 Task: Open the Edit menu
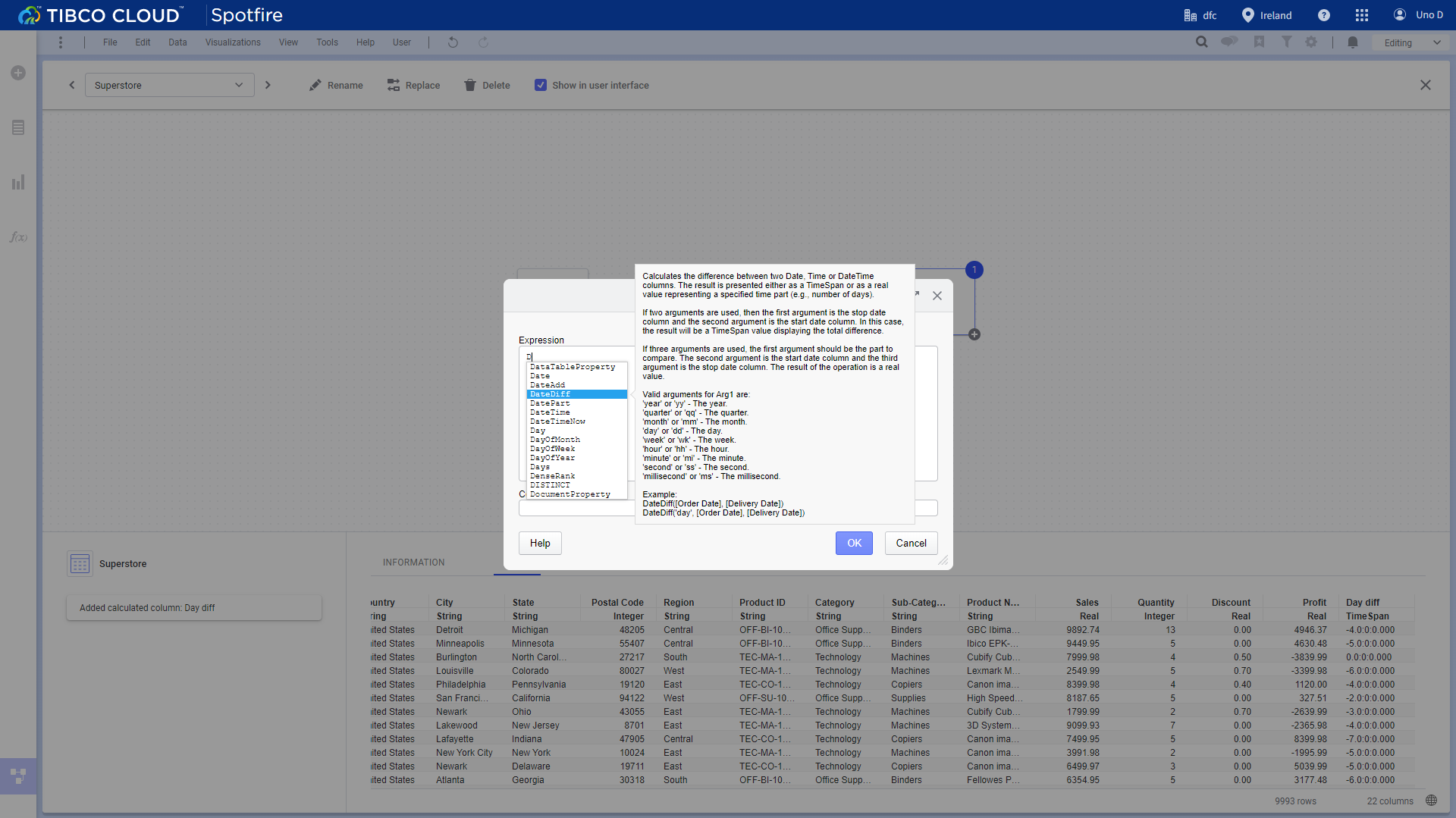(143, 42)
